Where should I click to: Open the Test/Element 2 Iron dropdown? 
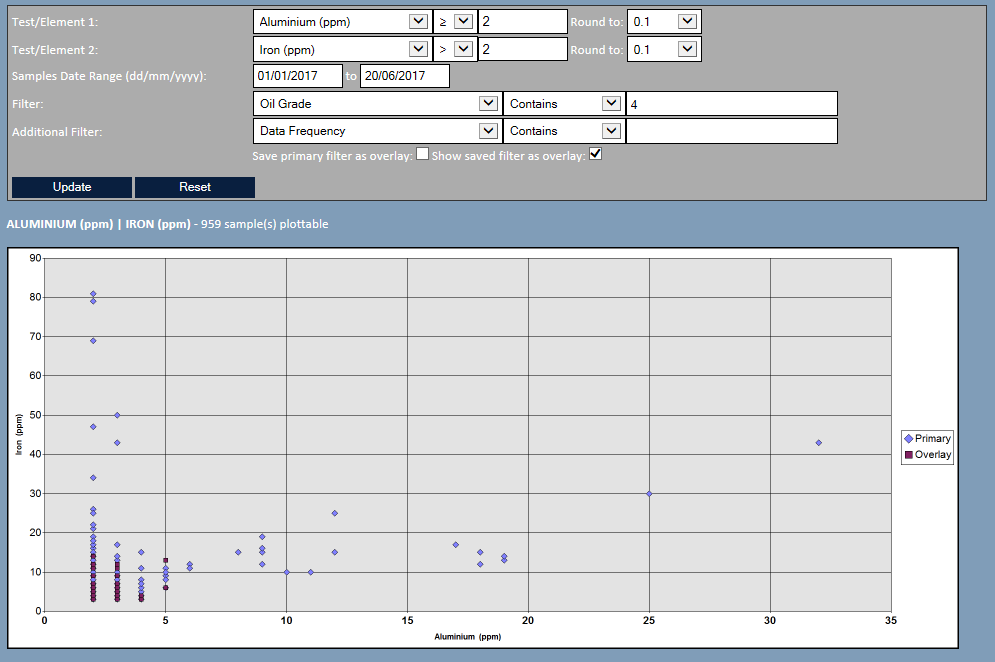click(x=342, y=50)
